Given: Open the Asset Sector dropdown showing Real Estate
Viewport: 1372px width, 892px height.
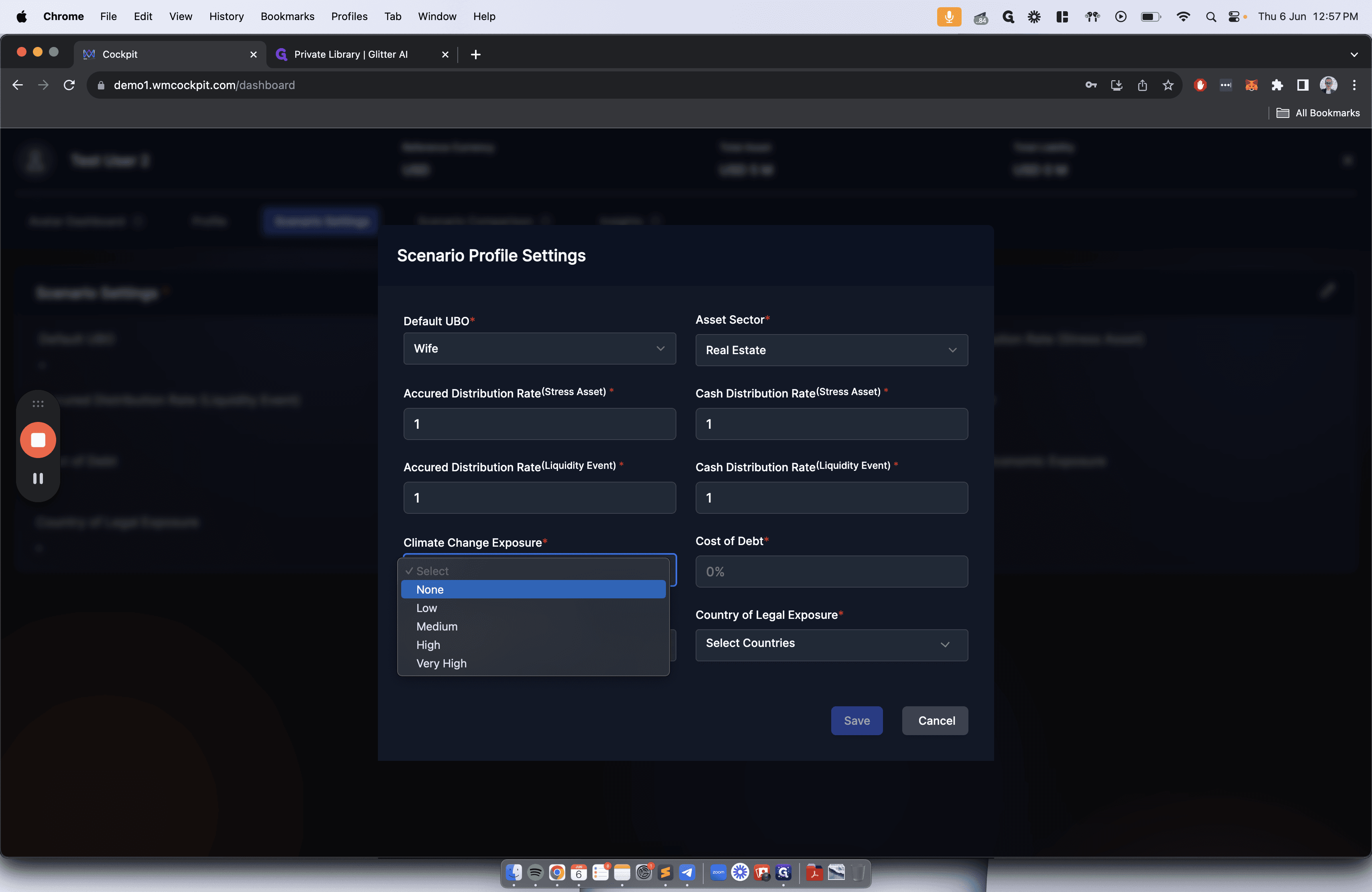Looking at the screenshot, I should pos(832,351).
